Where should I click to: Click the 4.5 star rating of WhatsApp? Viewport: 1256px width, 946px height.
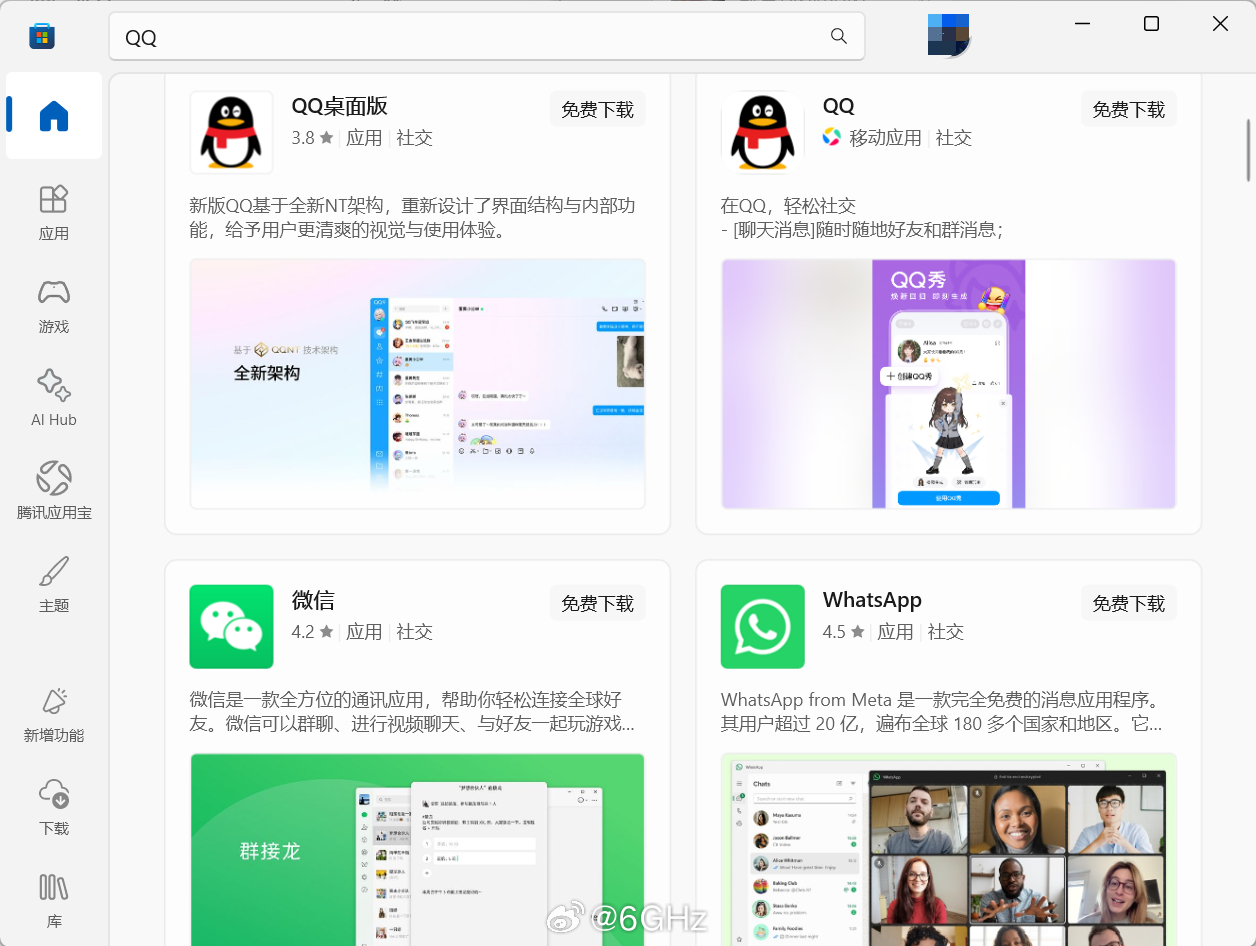[843, 631]
